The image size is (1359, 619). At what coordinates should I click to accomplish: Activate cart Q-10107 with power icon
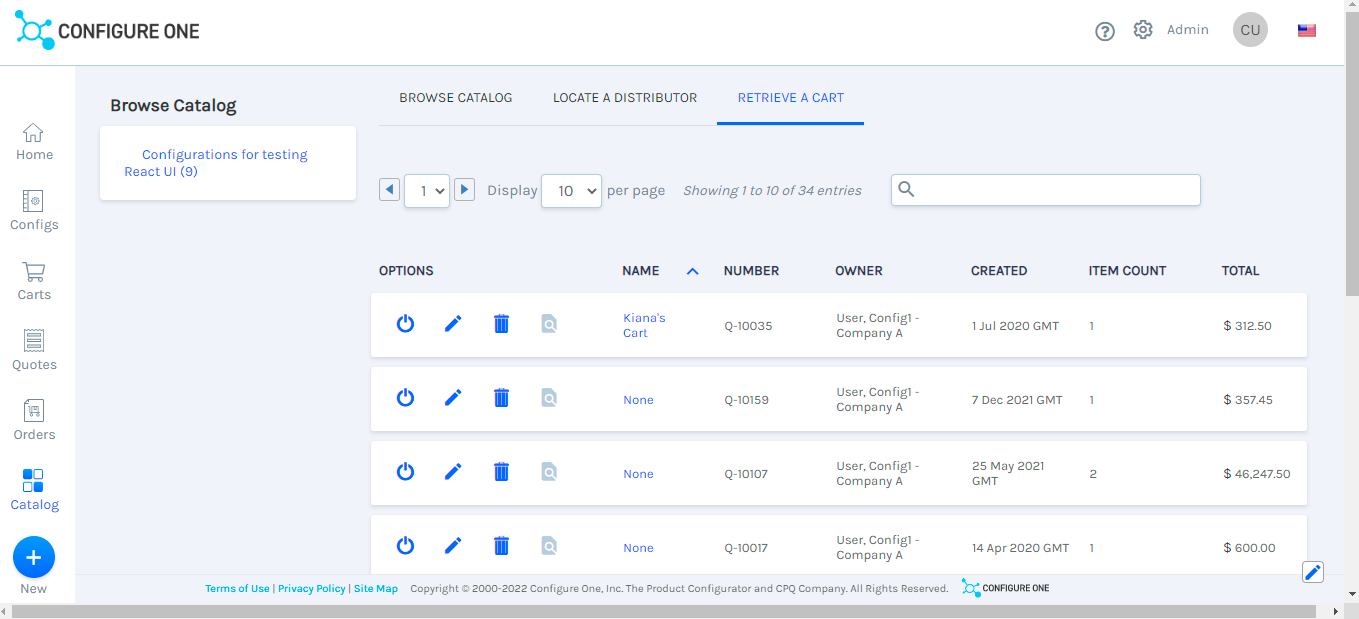[x=405, y=472]
